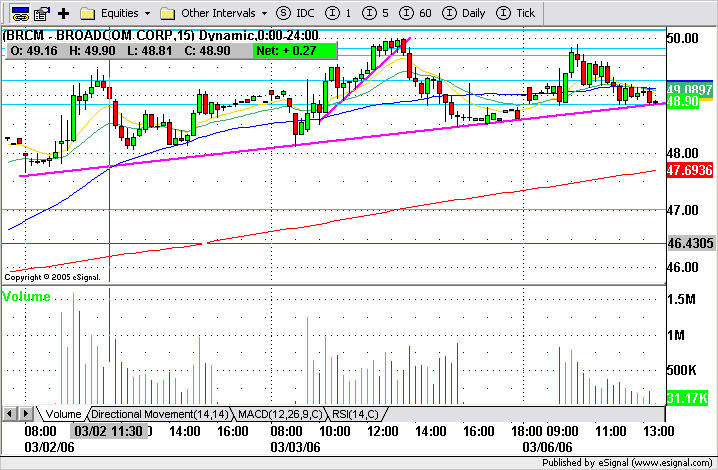
Task: Switch to the 5 minute interval
Action: click(x=375, y=13)
